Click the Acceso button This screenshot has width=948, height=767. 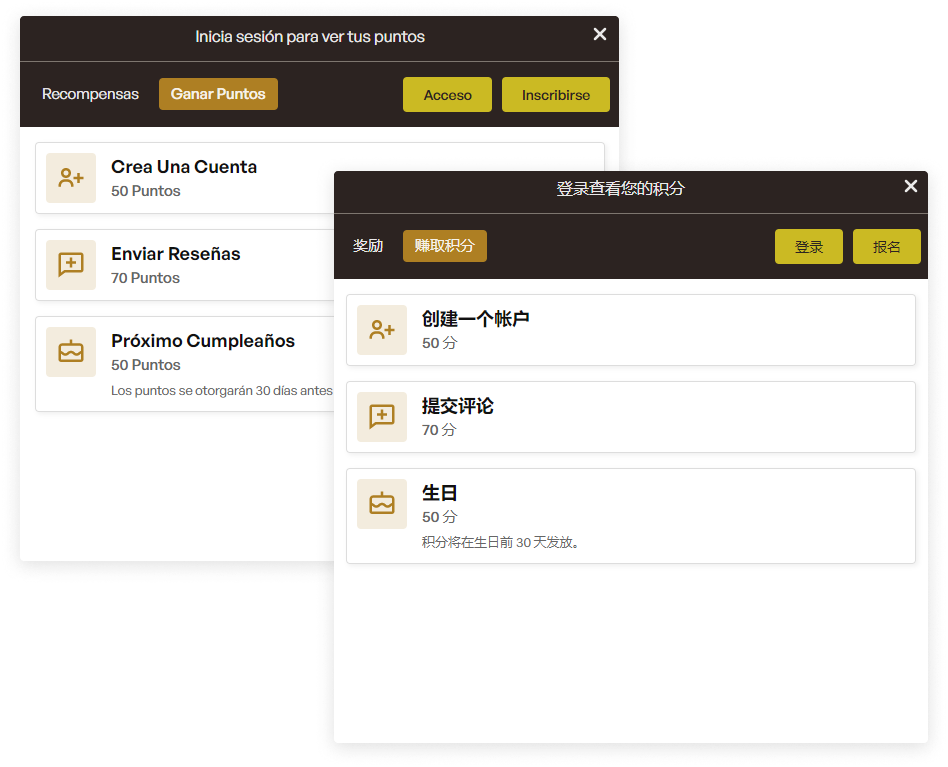tap(447, 94)
